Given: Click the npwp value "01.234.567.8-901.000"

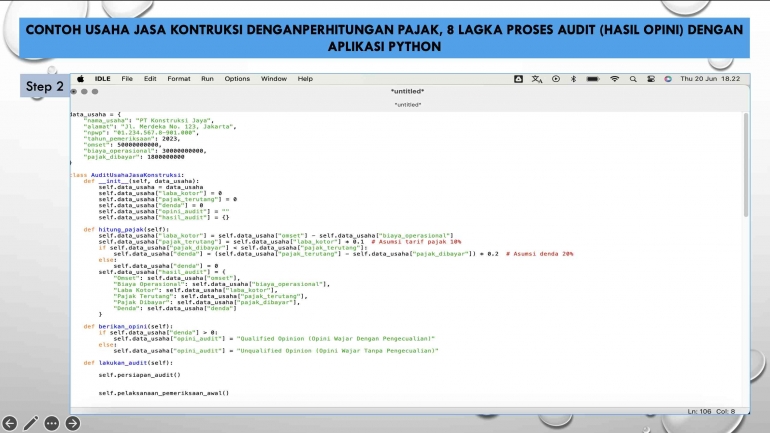Looking at the screenshot, I should click(154, 133).
